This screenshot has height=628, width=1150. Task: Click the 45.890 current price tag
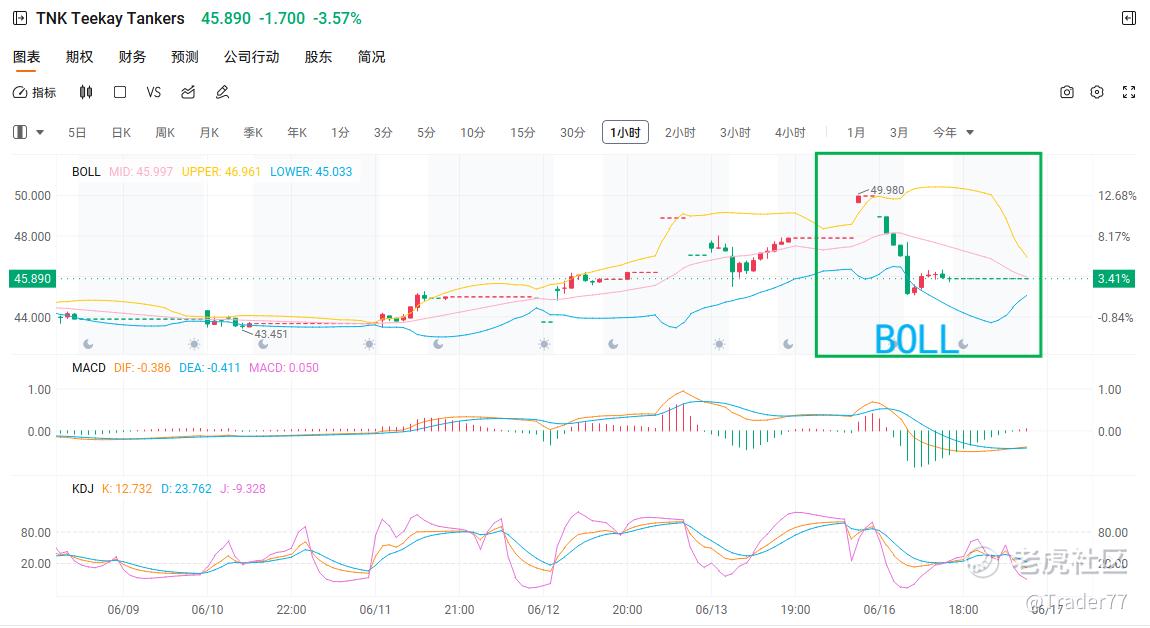tap(32, 279)
